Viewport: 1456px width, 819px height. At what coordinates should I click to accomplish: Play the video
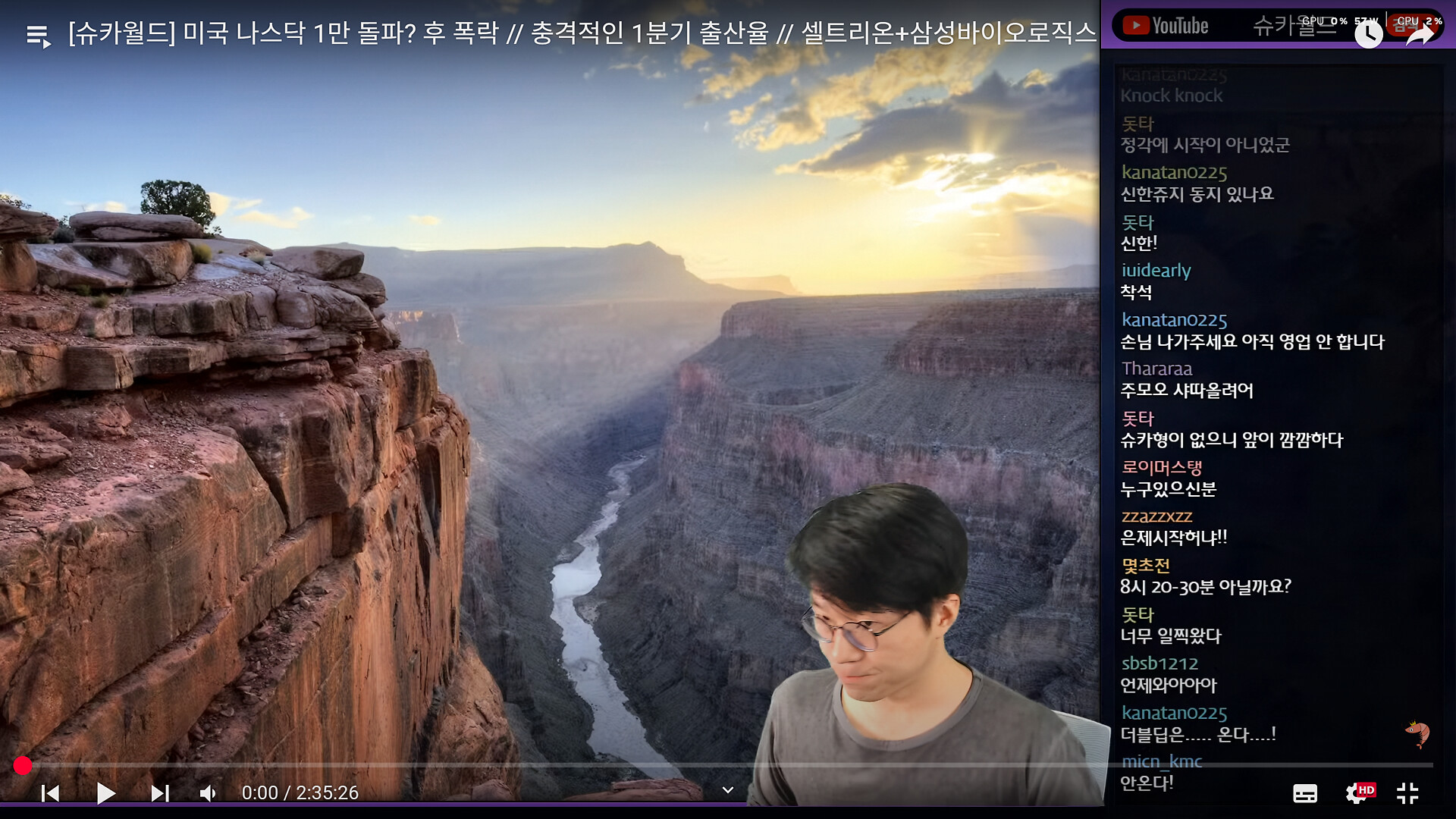click(105, 793)
